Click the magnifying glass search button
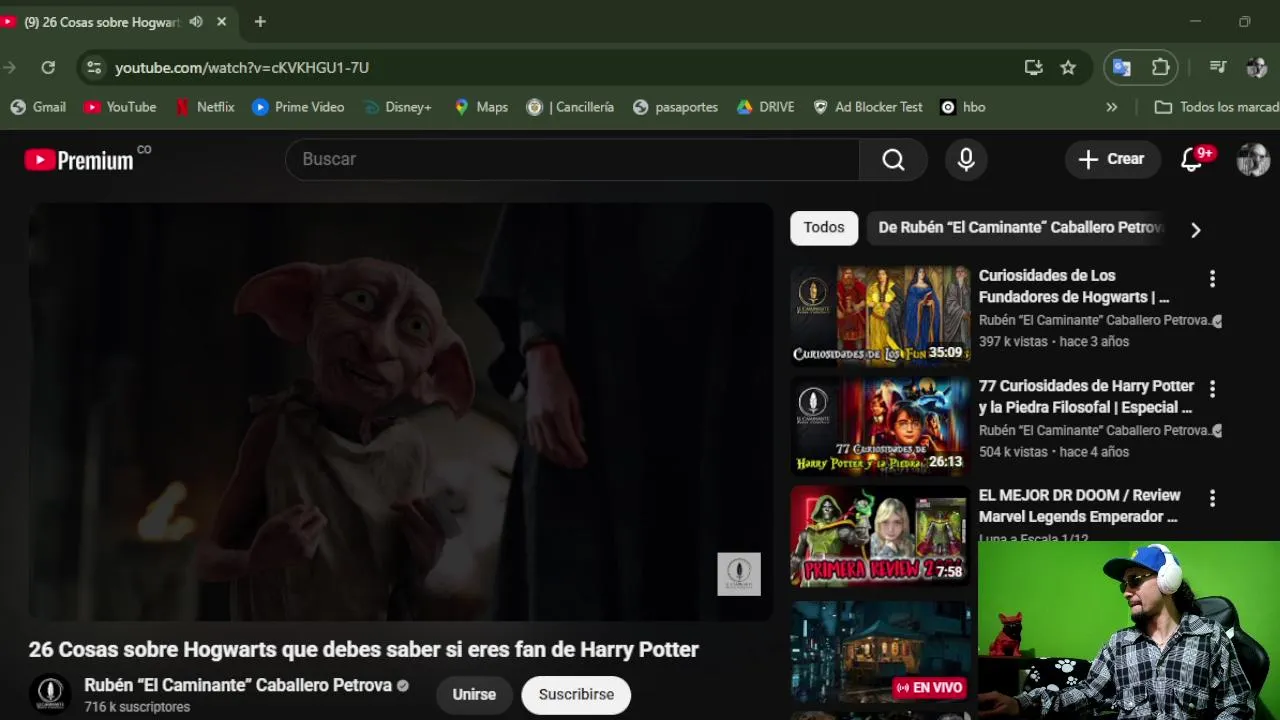1280x720 pixels. 893,159
